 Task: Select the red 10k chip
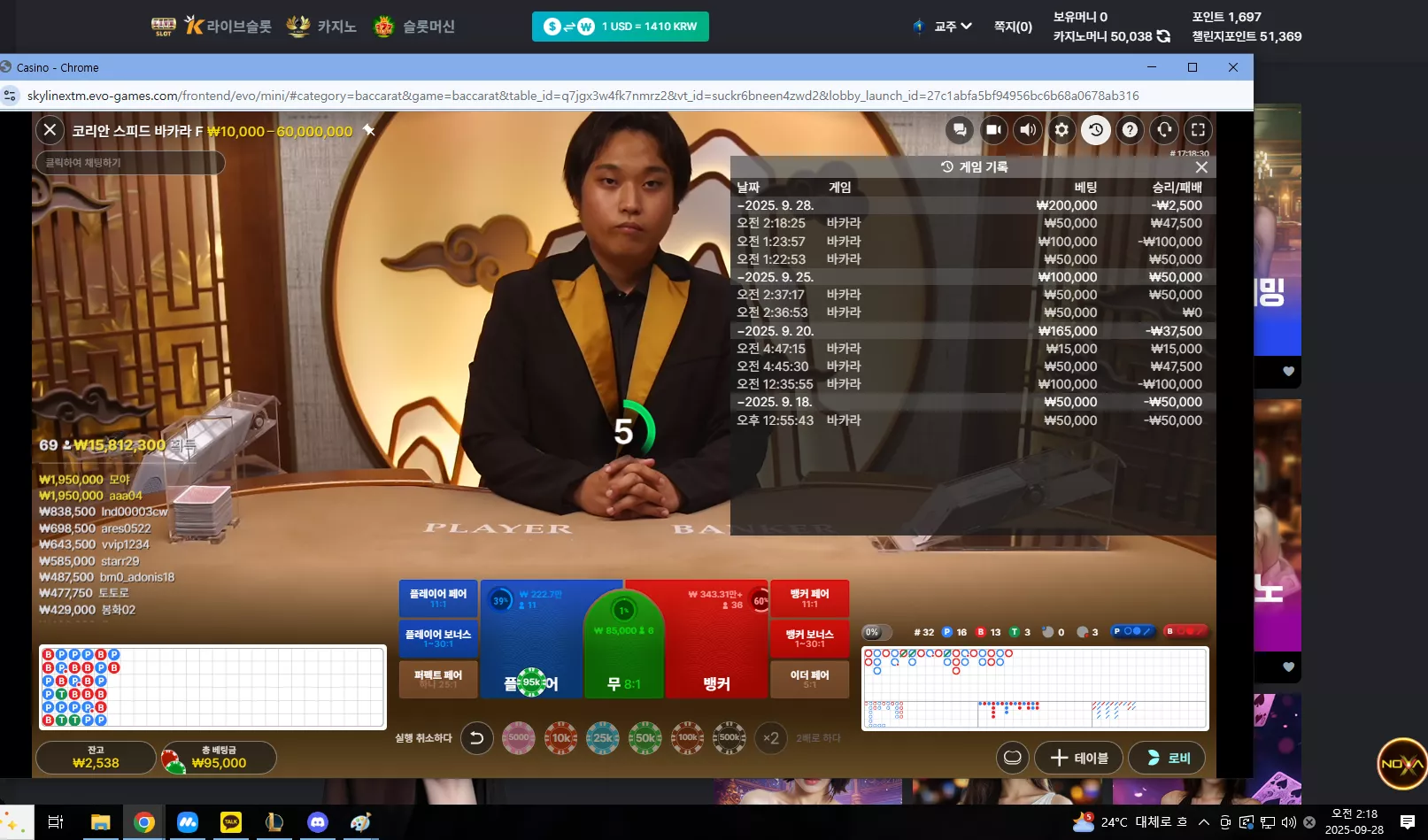561,738
